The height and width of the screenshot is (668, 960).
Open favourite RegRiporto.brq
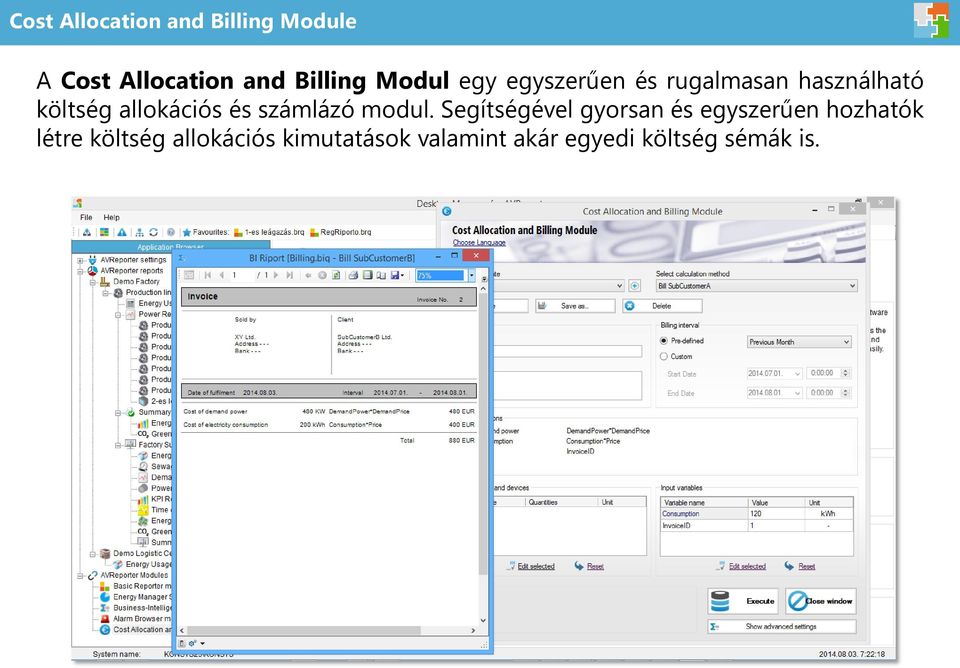pos(340,232)
